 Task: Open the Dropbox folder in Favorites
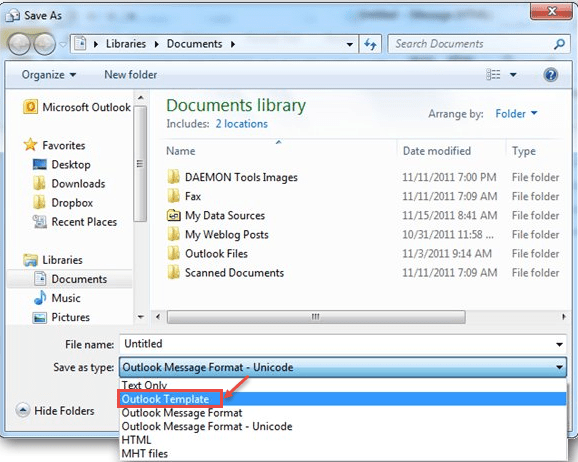[x=72, y=203]
